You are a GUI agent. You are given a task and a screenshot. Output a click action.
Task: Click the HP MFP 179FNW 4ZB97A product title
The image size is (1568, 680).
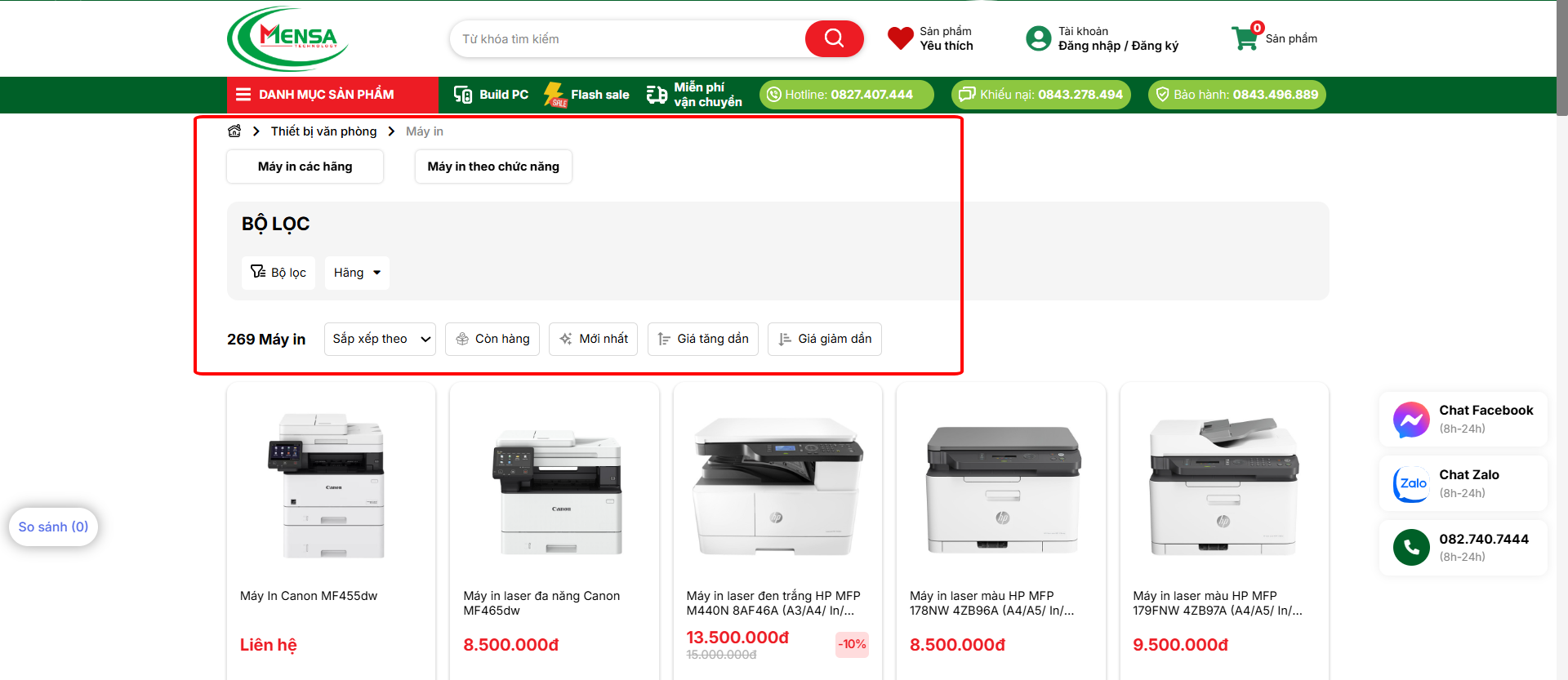pyautogui.click(x=1218, y=603)
